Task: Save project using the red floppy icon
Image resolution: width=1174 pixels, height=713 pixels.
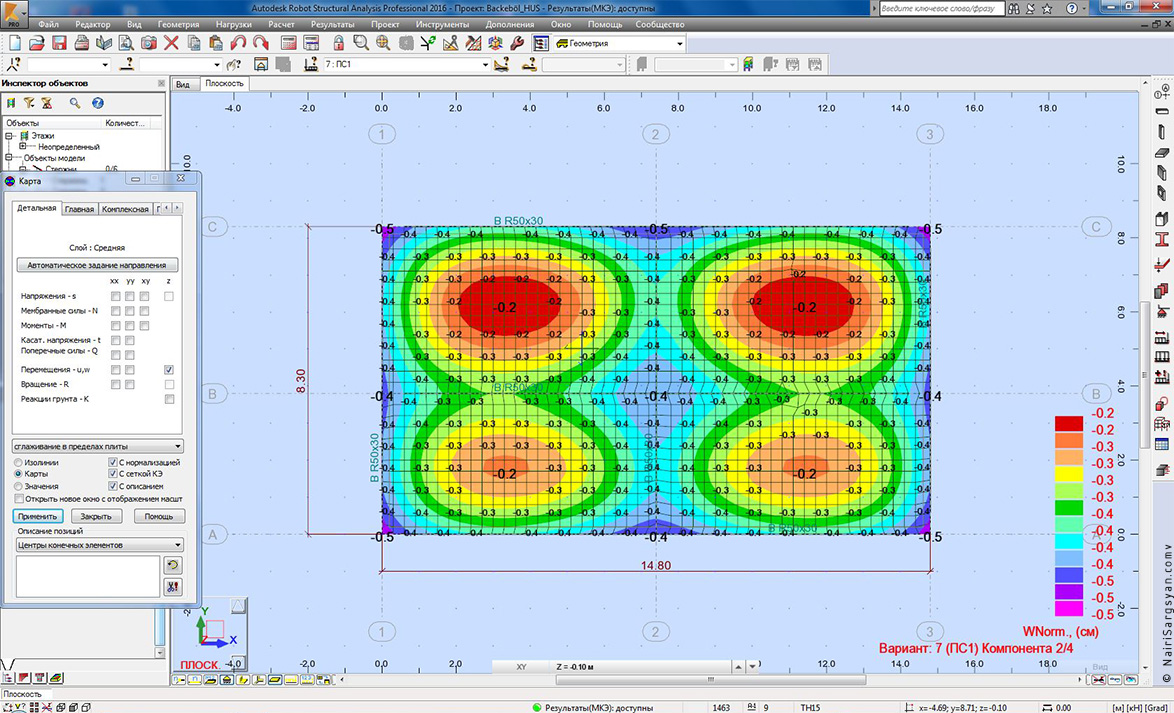Action: [x=59, y=43]
